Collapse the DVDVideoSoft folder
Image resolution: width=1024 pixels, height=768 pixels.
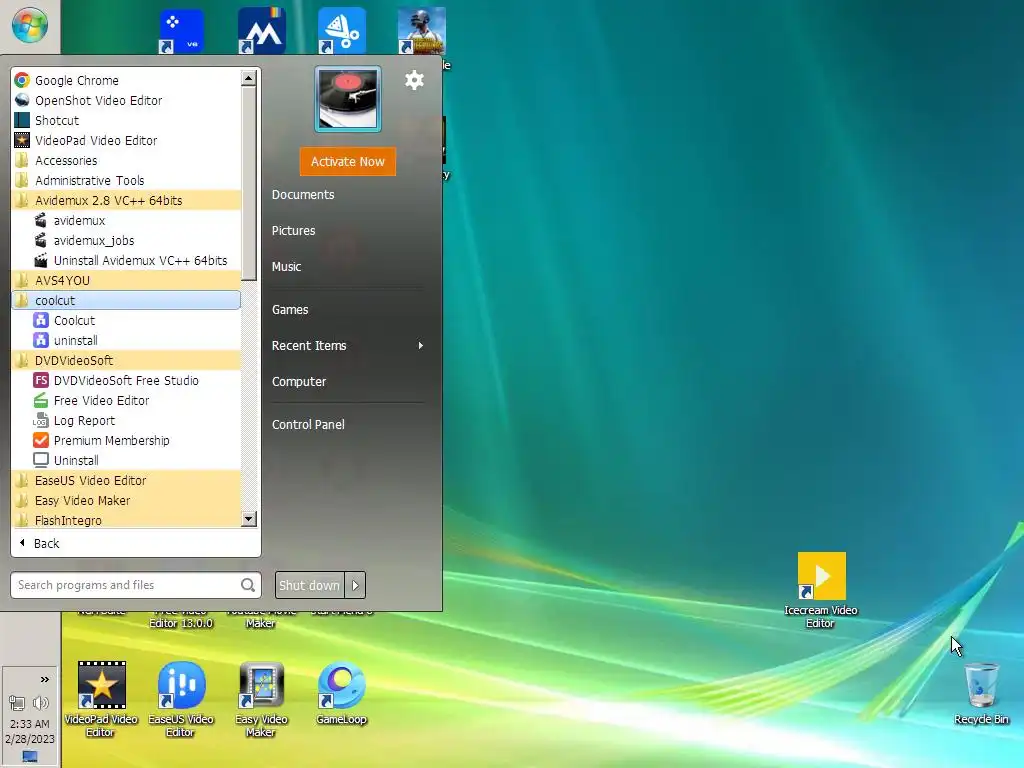point(127,360)
